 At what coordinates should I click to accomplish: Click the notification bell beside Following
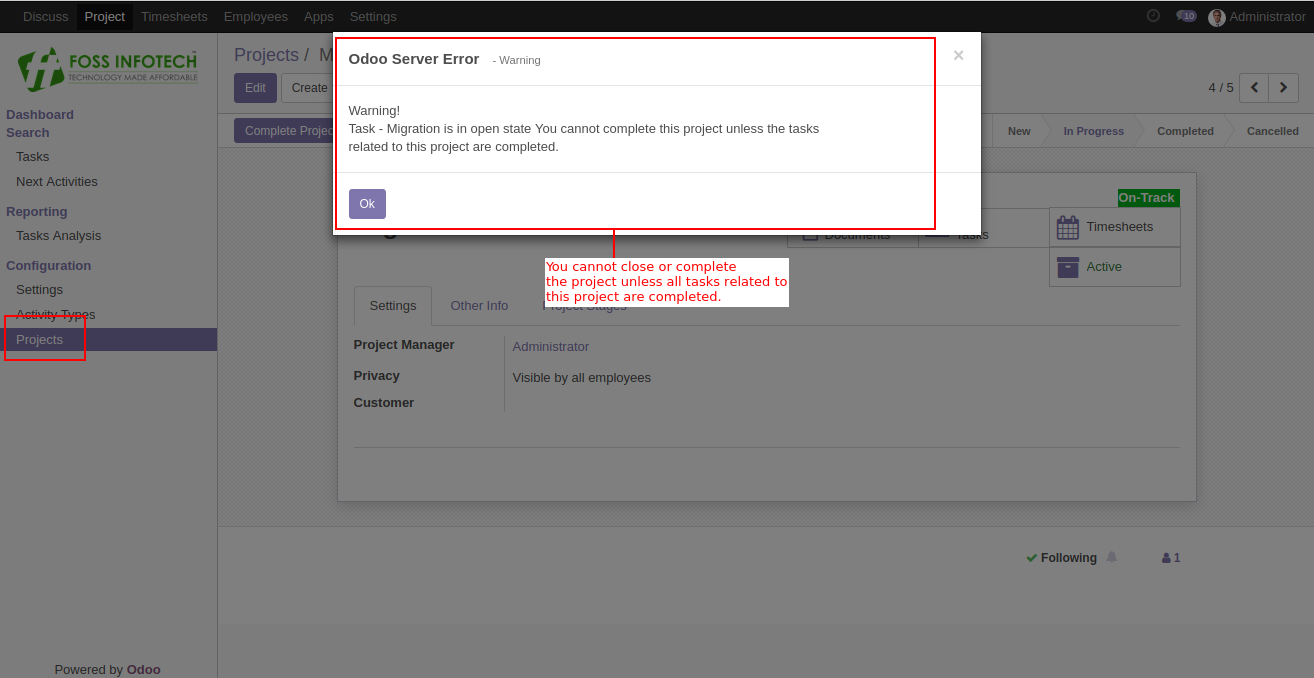(x=1112, y=557)
